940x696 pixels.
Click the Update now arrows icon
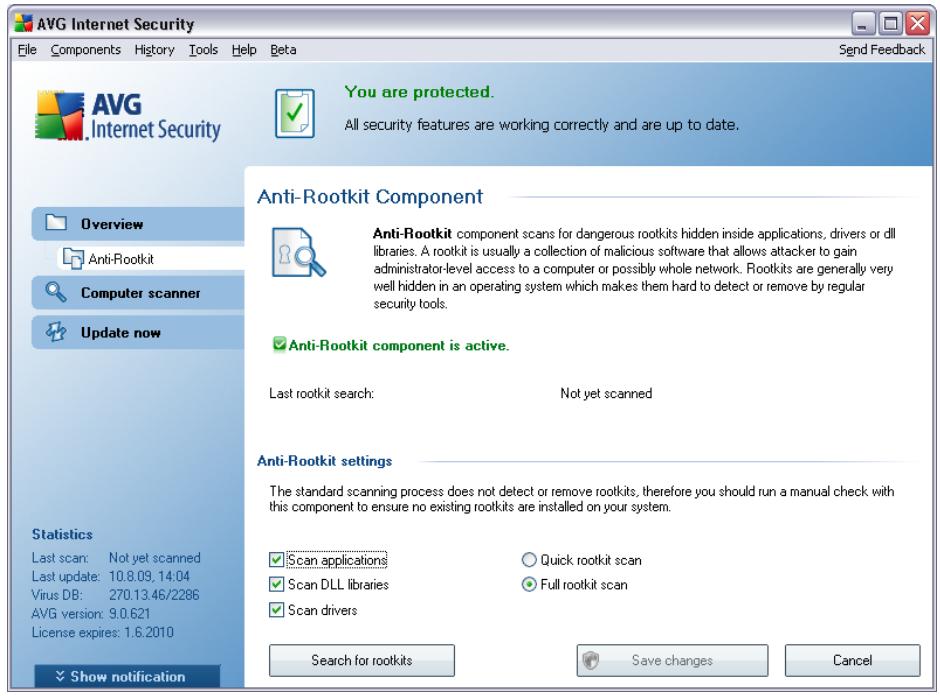[56, 332]
